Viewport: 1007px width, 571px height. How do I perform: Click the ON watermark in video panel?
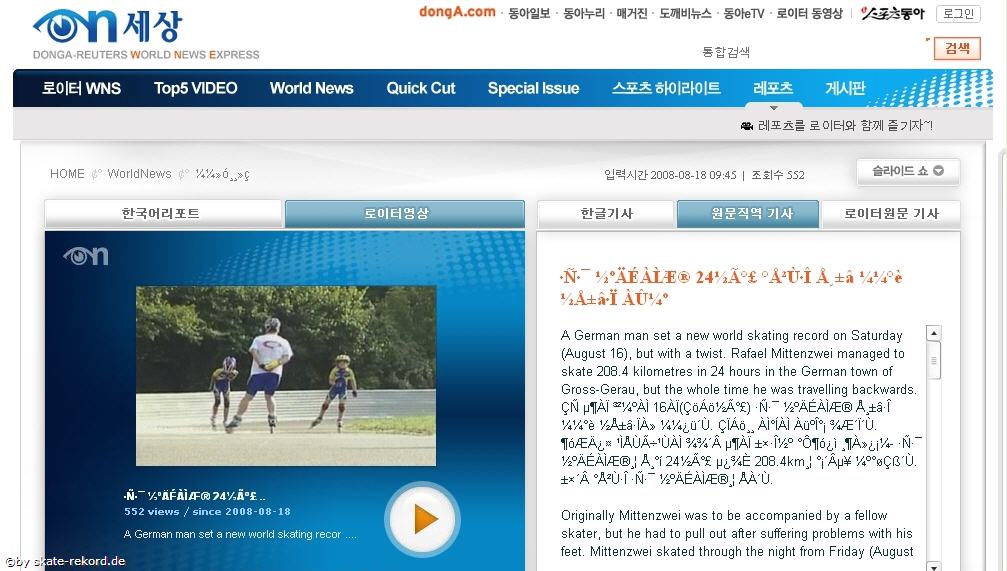pyautogui.click(x=85, y=256)
